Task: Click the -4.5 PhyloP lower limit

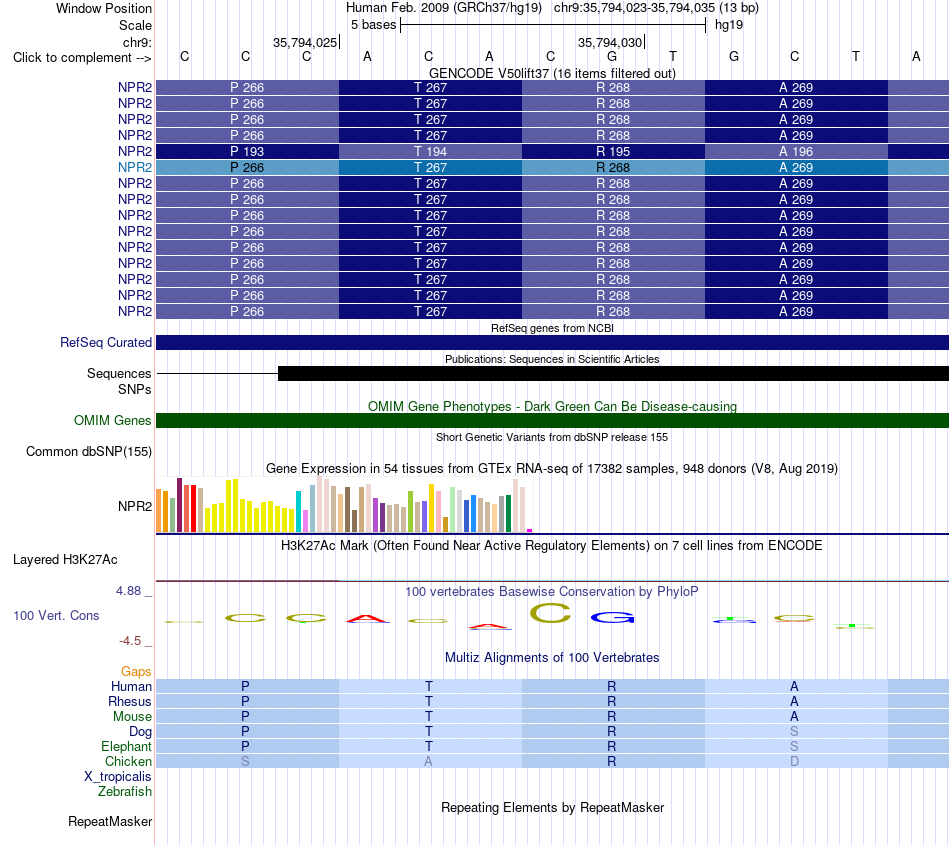Action: pyautogui.click(x=130, y=641)
